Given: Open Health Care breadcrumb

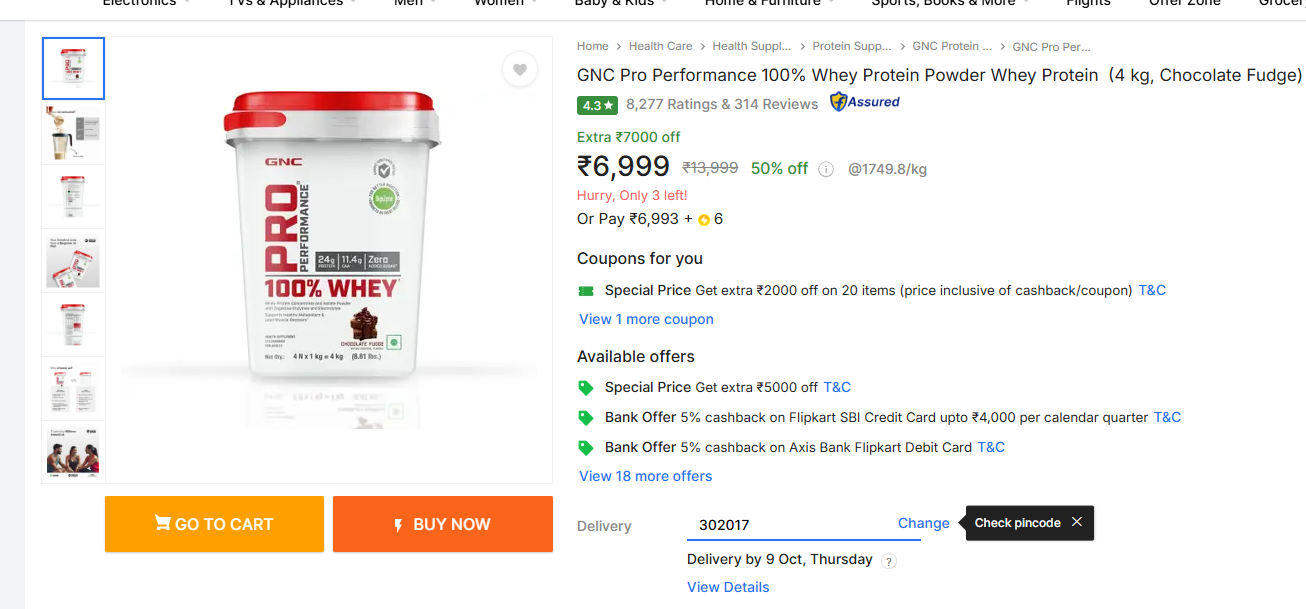Looking at the screenshot, I should (660, 46).
